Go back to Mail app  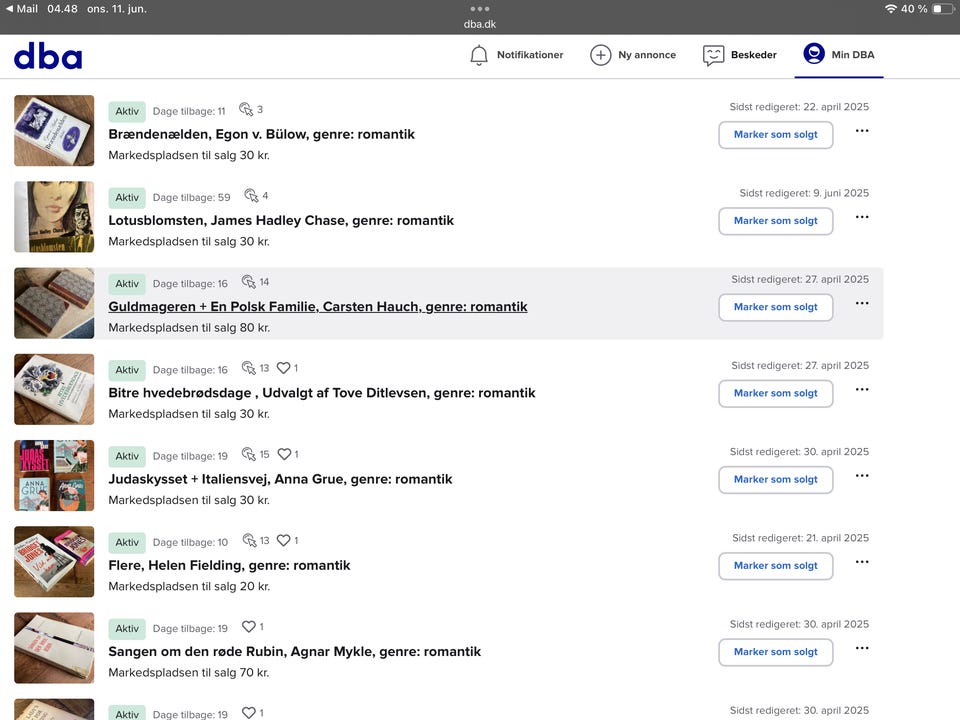click(x=21, y=9)
